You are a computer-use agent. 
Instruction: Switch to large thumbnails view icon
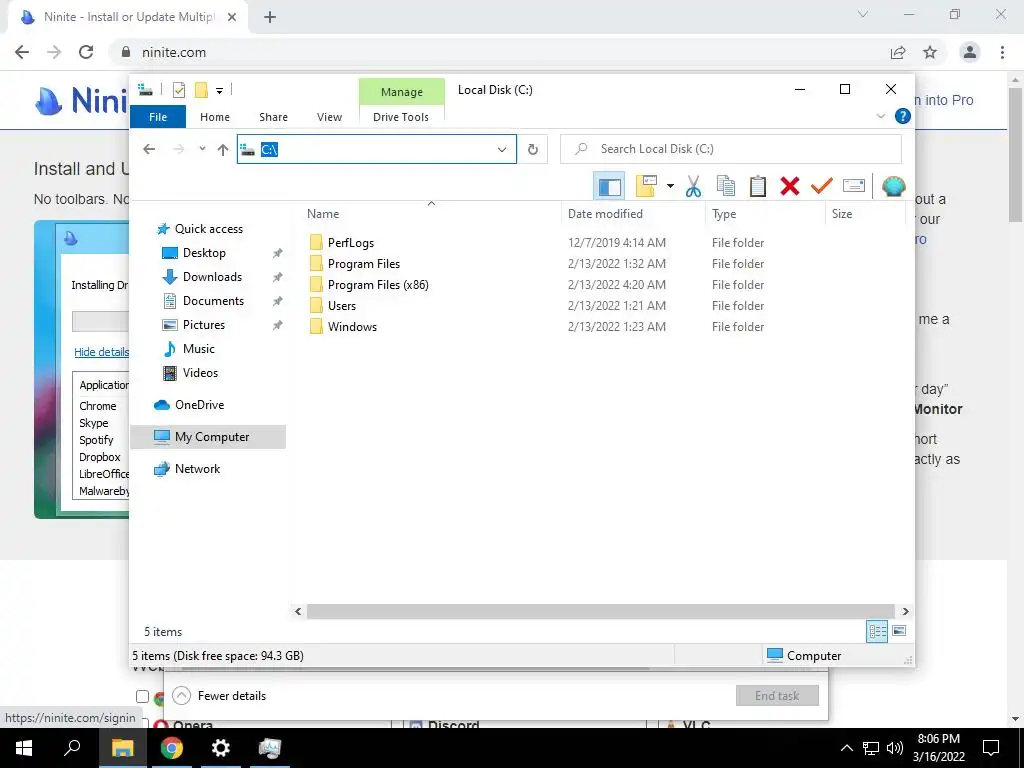pyautogui.click(x=899, y=631)
